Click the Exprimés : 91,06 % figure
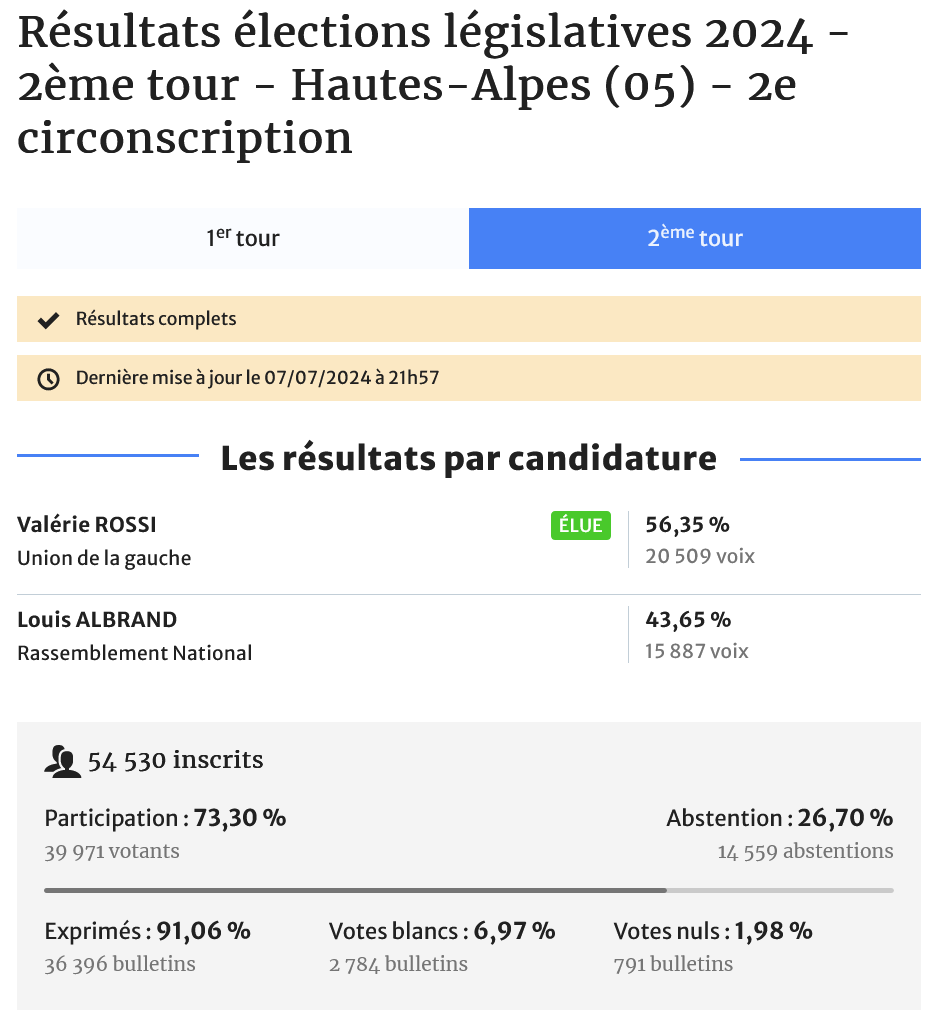The height and width of the screenshot is (1021, 935). tap(148, 931)
